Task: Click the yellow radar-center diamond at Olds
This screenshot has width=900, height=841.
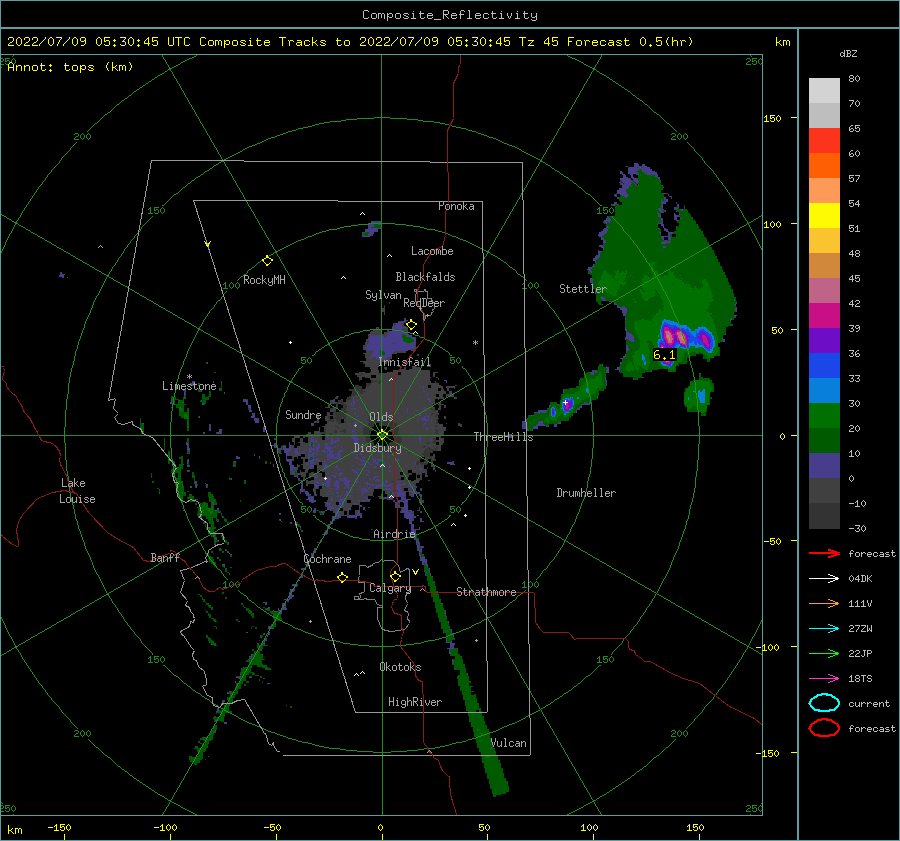Action: [382, 435]
